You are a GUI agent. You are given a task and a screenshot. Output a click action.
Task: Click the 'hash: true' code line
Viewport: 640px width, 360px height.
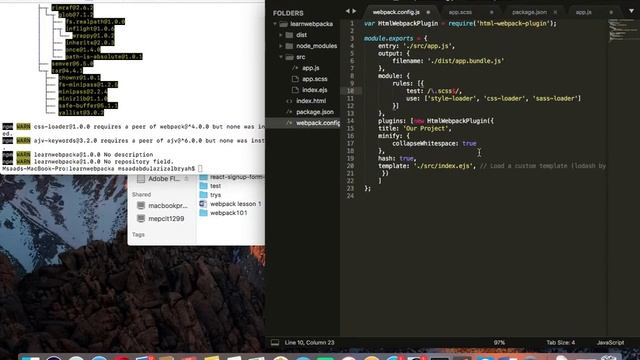point(396,158)
